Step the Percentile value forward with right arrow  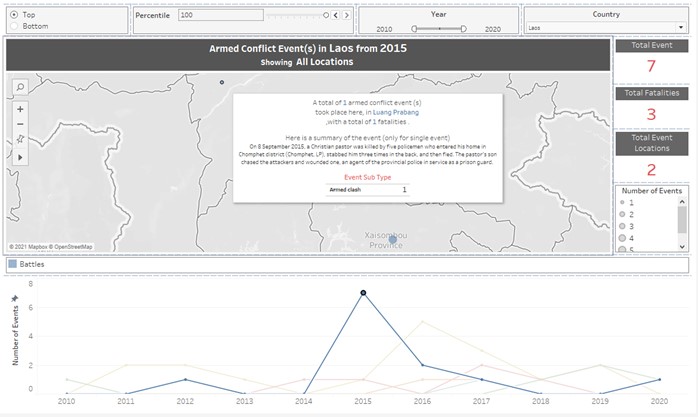347,15
